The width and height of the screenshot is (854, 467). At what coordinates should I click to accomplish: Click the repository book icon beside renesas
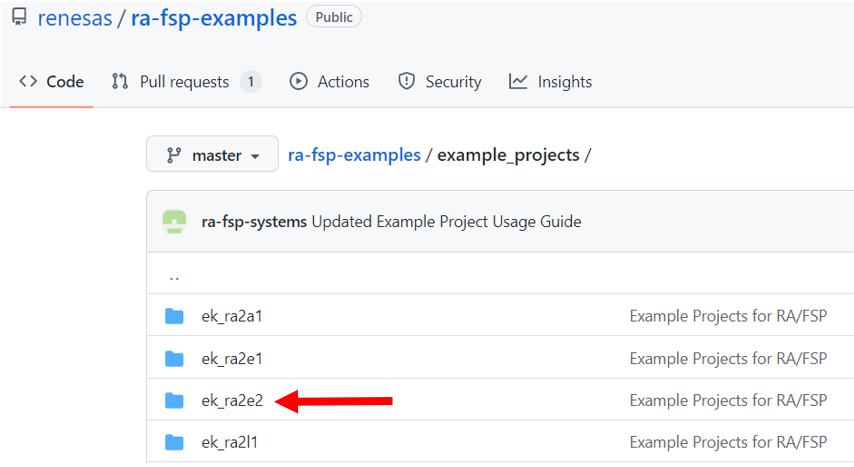pos(19,16)
